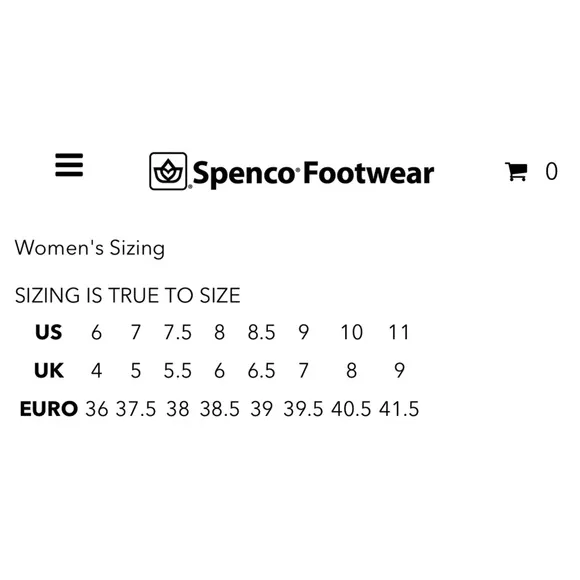Select EURO size 37.5 cell

(136, 409)
